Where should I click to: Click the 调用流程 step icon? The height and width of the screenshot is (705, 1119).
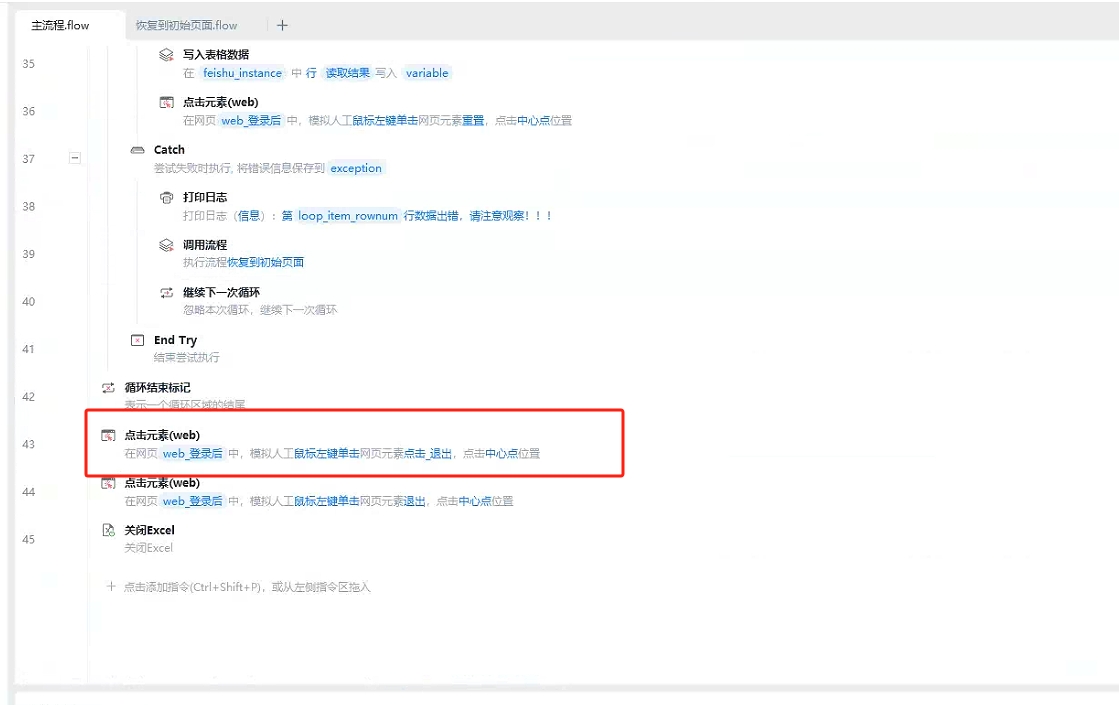tap(166, 245)
